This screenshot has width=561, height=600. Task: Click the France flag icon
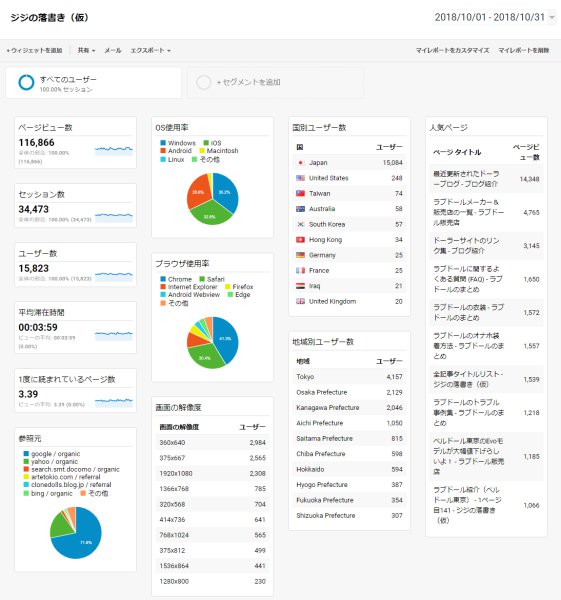coord(300,271)
